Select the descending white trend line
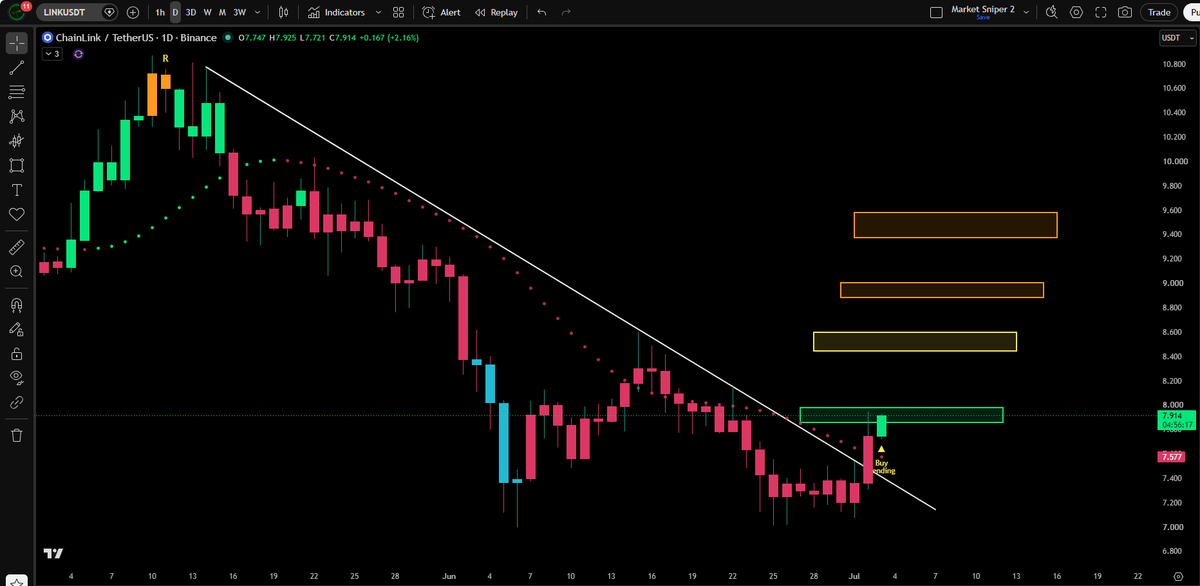Screen dimensions: 1200x586 pyautogui.click(x=570, y=288)
